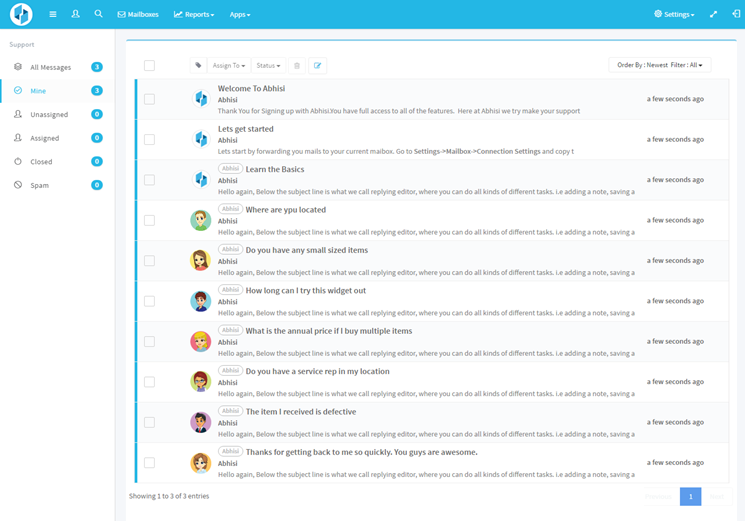Check the How long widget message checkbox
The width and height of the screenshot is (745, 521).
[x=149, y=301]
